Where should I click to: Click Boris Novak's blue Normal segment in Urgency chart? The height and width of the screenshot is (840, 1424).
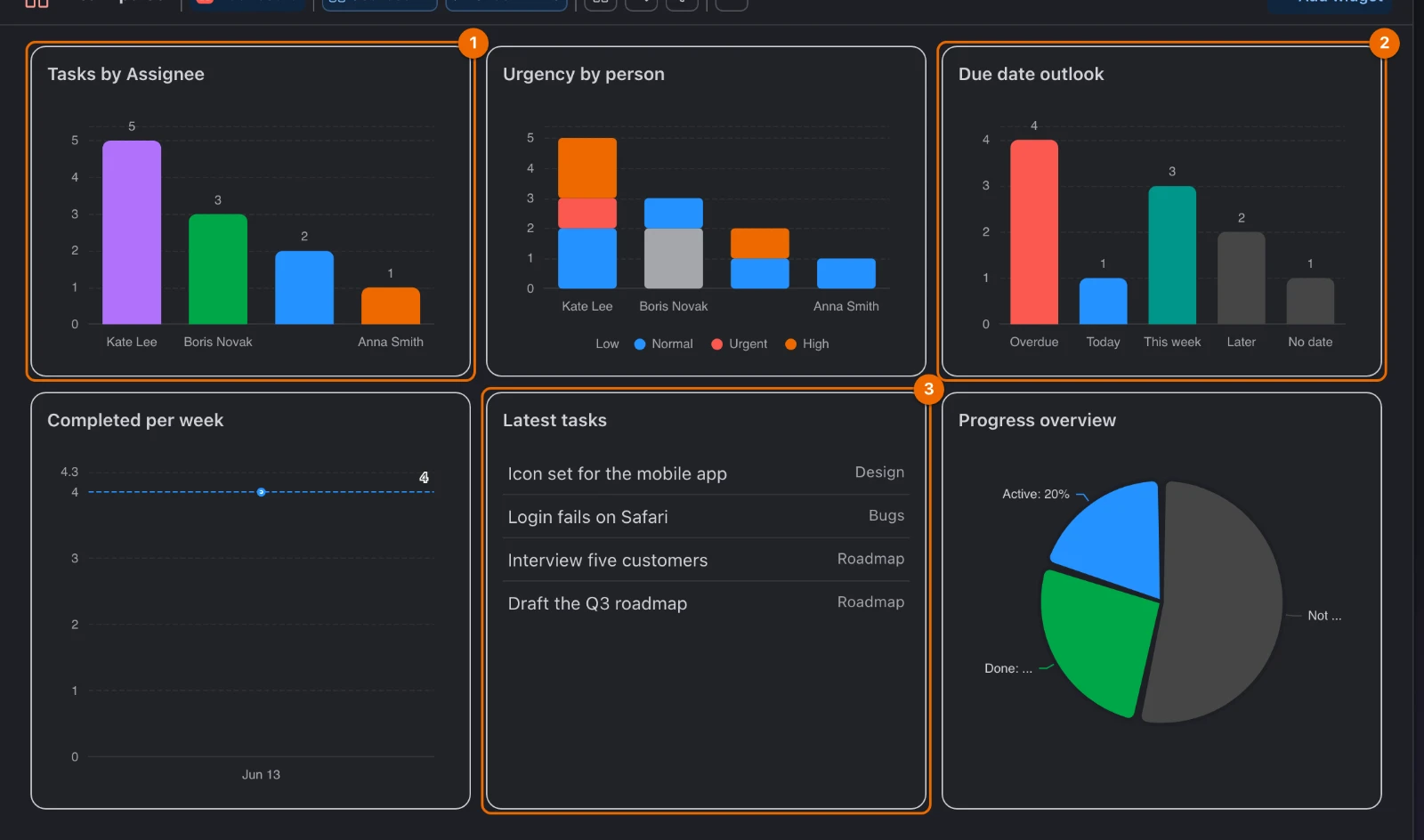[x=674, y=213]
